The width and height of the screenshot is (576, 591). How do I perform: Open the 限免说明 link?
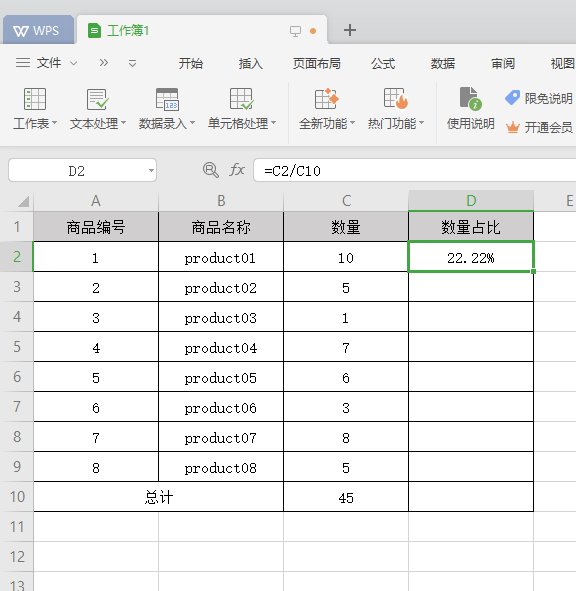(548, 98)
